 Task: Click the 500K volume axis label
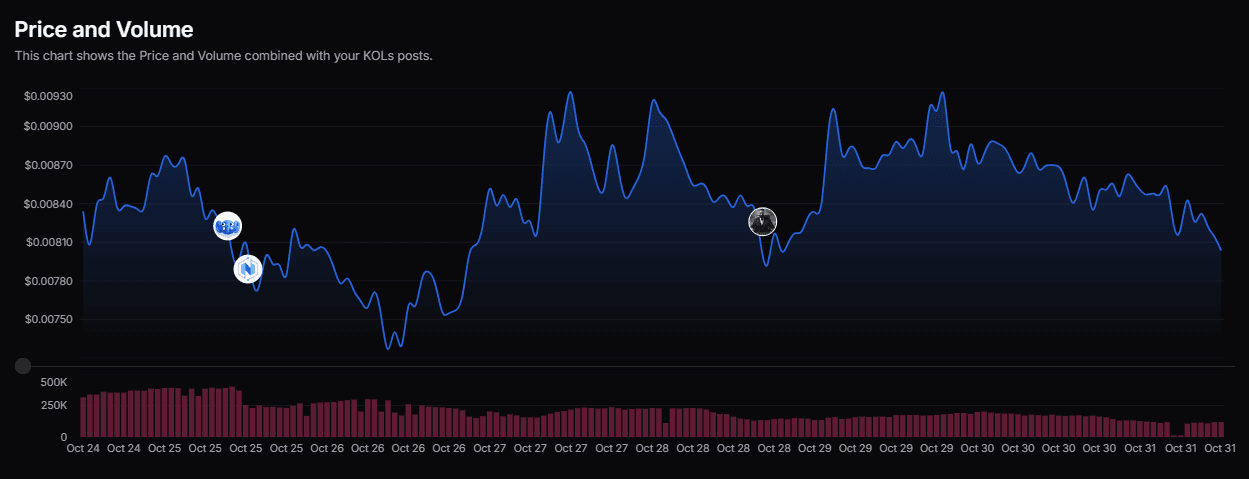[x=54, y=382]
